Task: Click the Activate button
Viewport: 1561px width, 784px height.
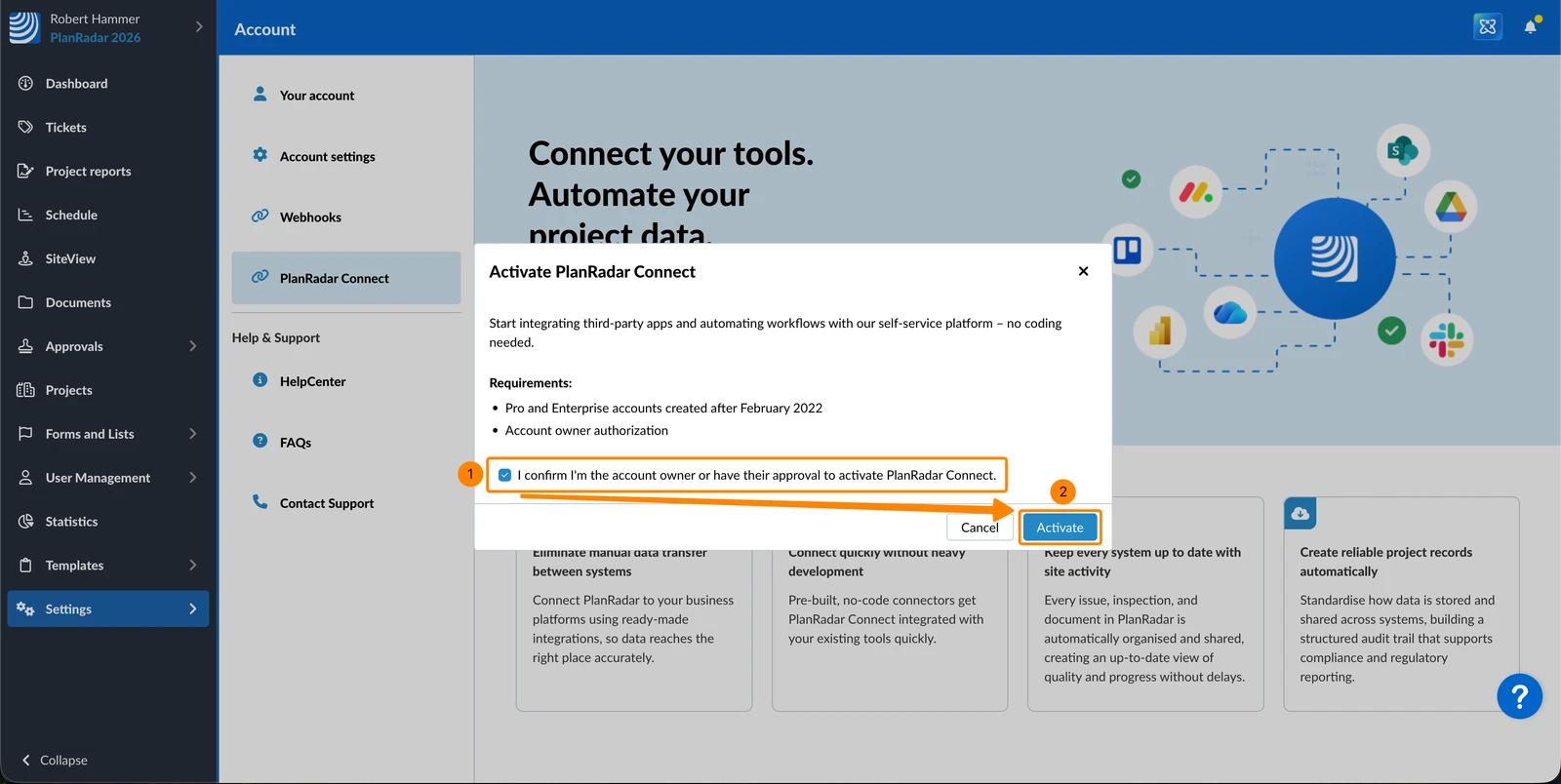Action: pyautogui.click(x=1060, y=528)
